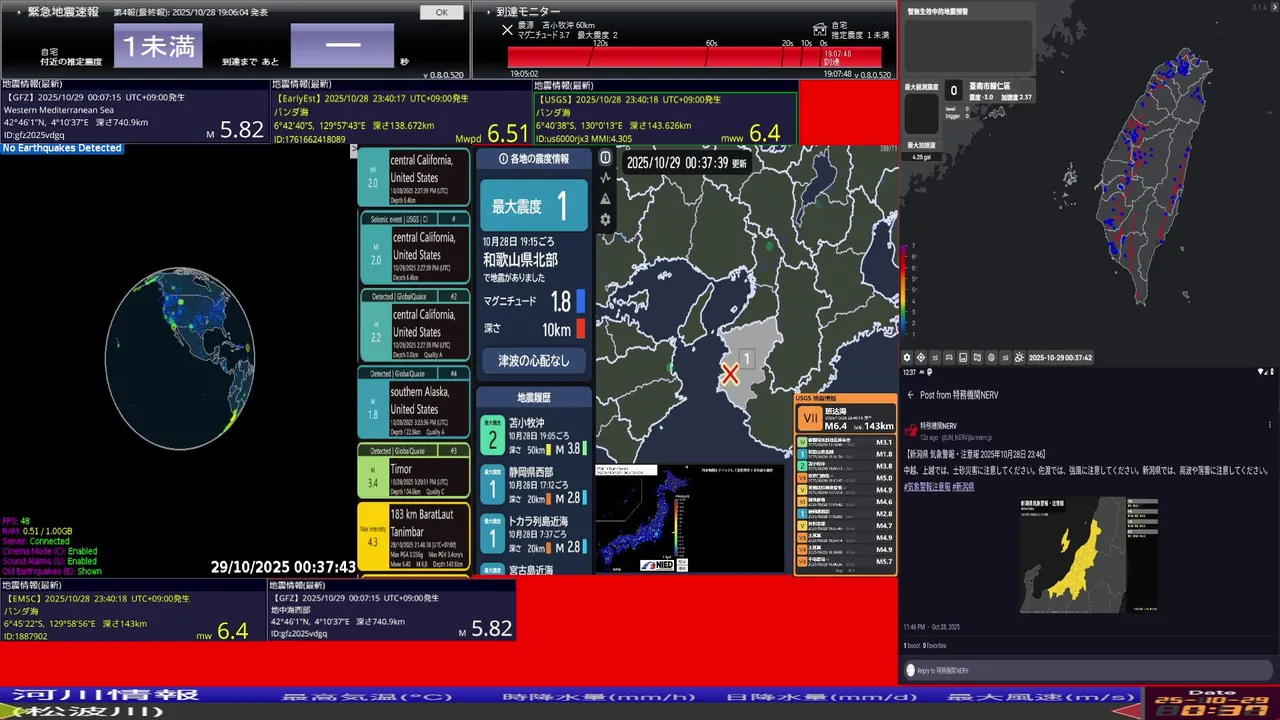Click the blue magnitude 1.8 color bar
This screenshot has height=720, width=1280.
pos(581,301)
